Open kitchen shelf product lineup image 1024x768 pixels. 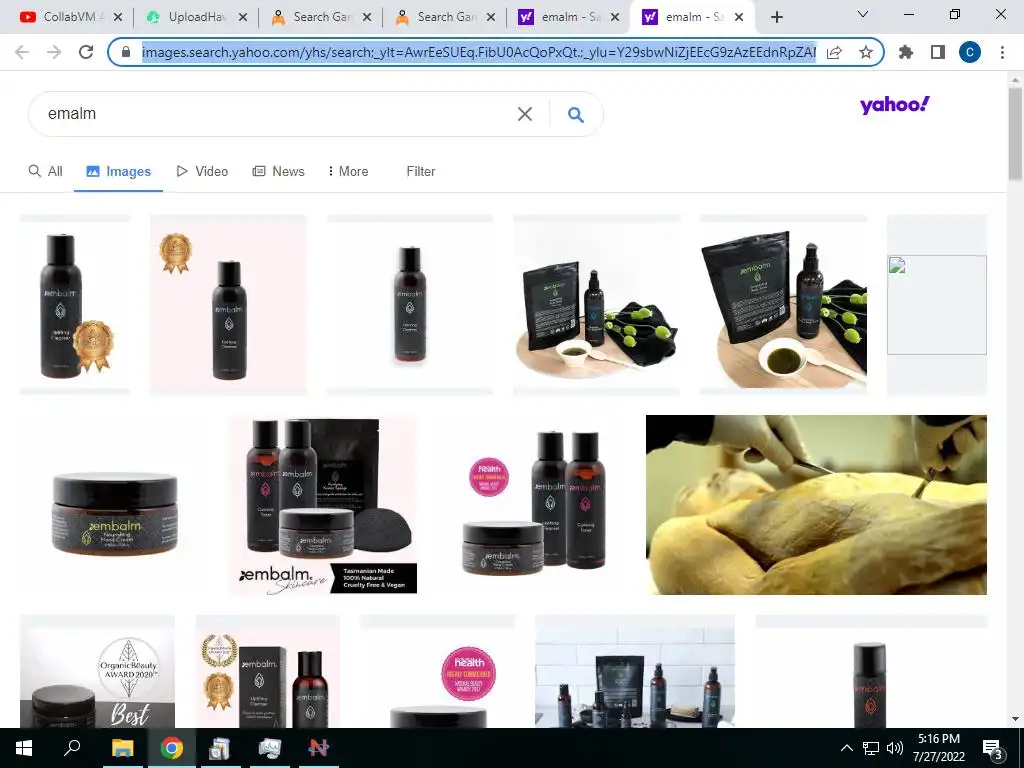pyautogui.click(x=635, y=671)
